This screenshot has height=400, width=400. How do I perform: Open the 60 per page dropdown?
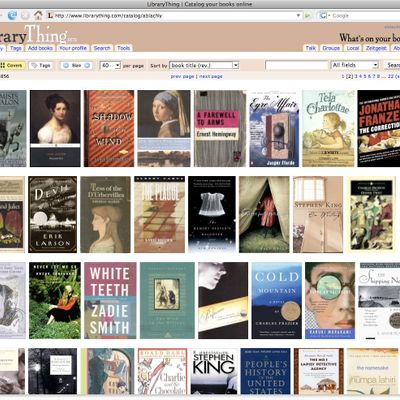(110, 65)
